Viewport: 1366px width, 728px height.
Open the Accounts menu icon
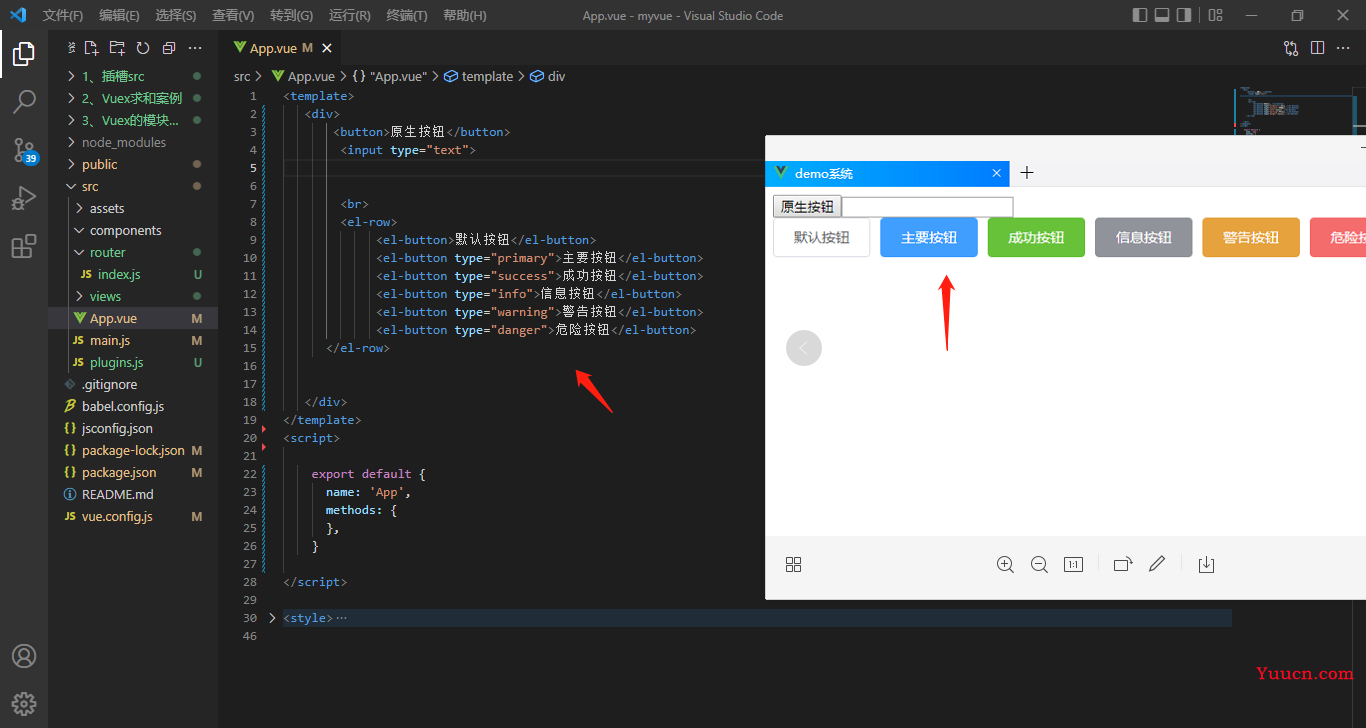pos(24,656)
